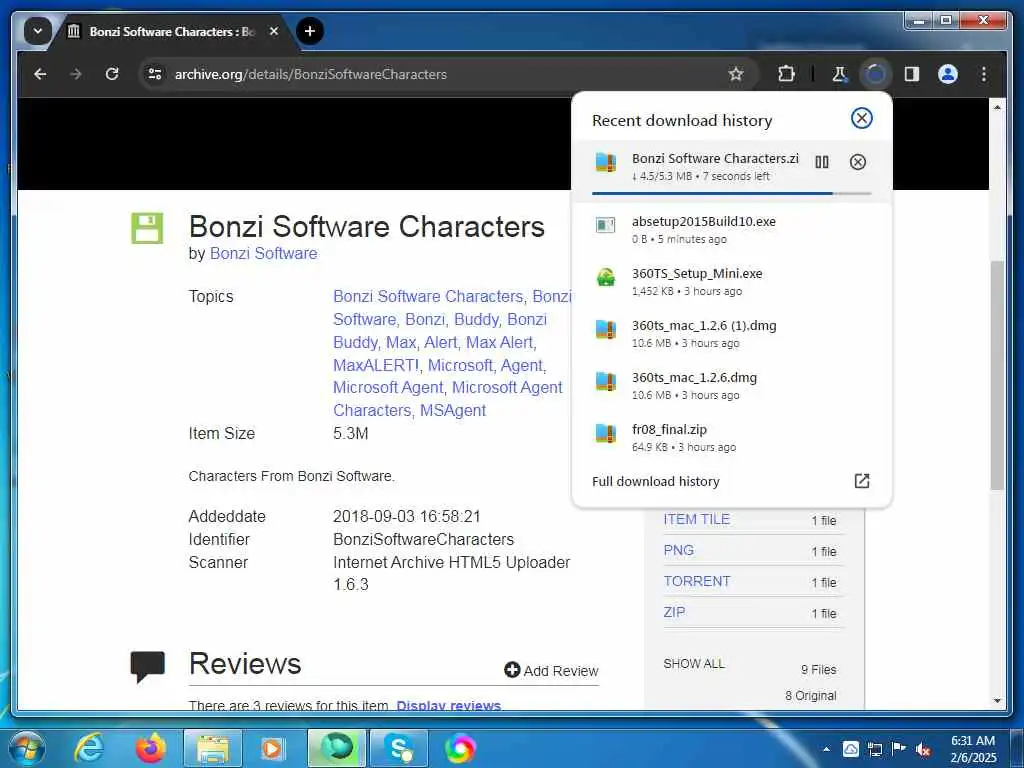This screenshot has width=1024, height=768.
Task: Bookmark this page with the star icon
Action: [x=736, y=74]
